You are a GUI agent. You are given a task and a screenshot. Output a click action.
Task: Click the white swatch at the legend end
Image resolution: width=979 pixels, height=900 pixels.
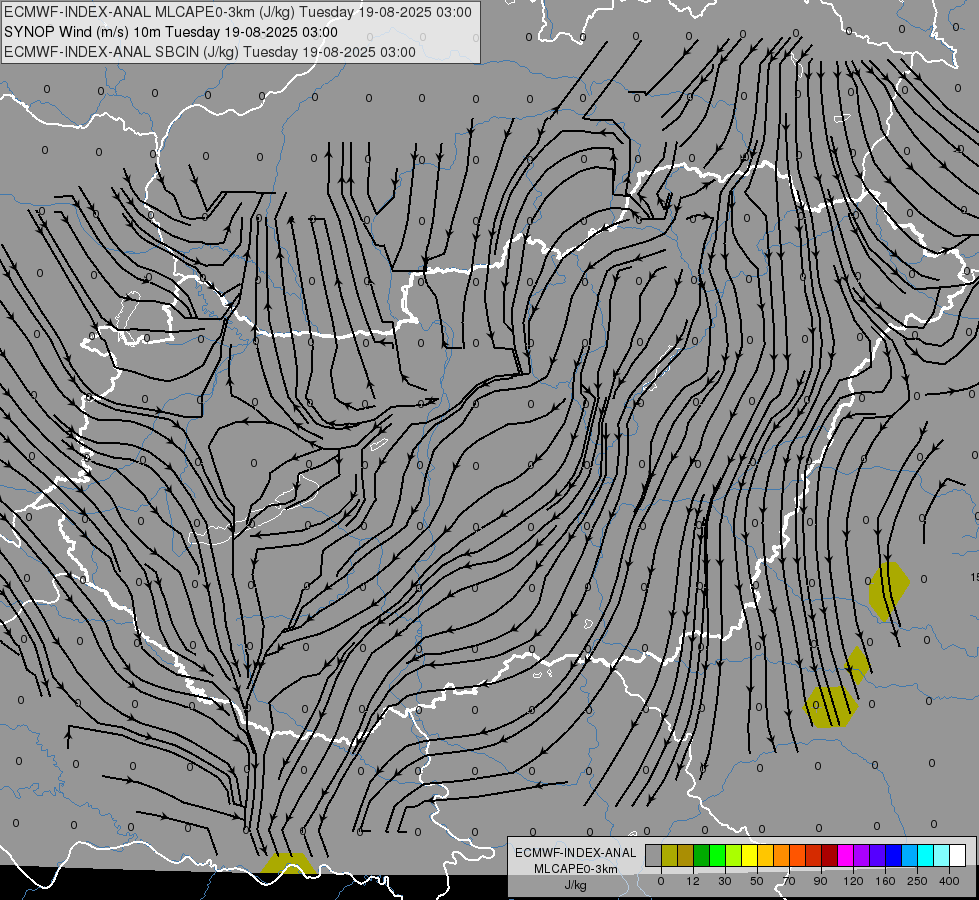958,855
